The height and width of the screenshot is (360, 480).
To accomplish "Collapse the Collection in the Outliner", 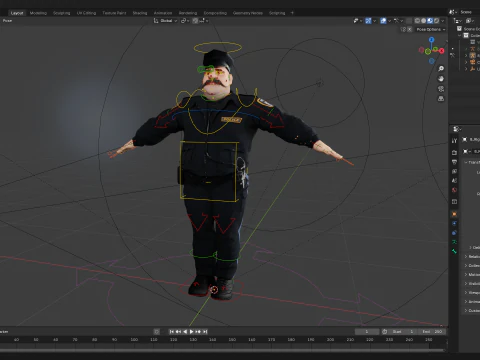I will [x=460, y=35].
